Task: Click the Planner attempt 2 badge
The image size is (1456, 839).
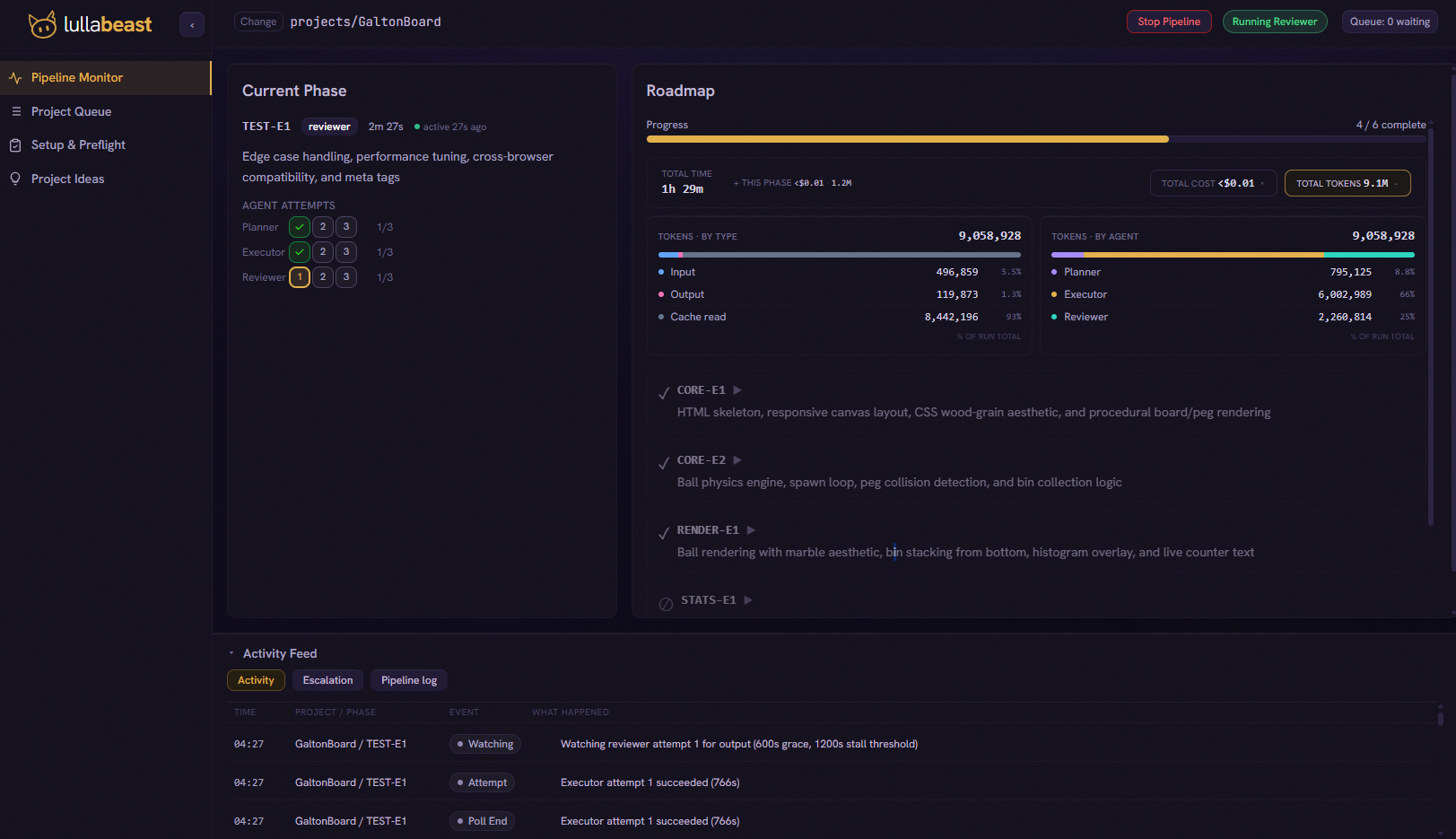Action: pyautogui.click(x=323, y=227)
